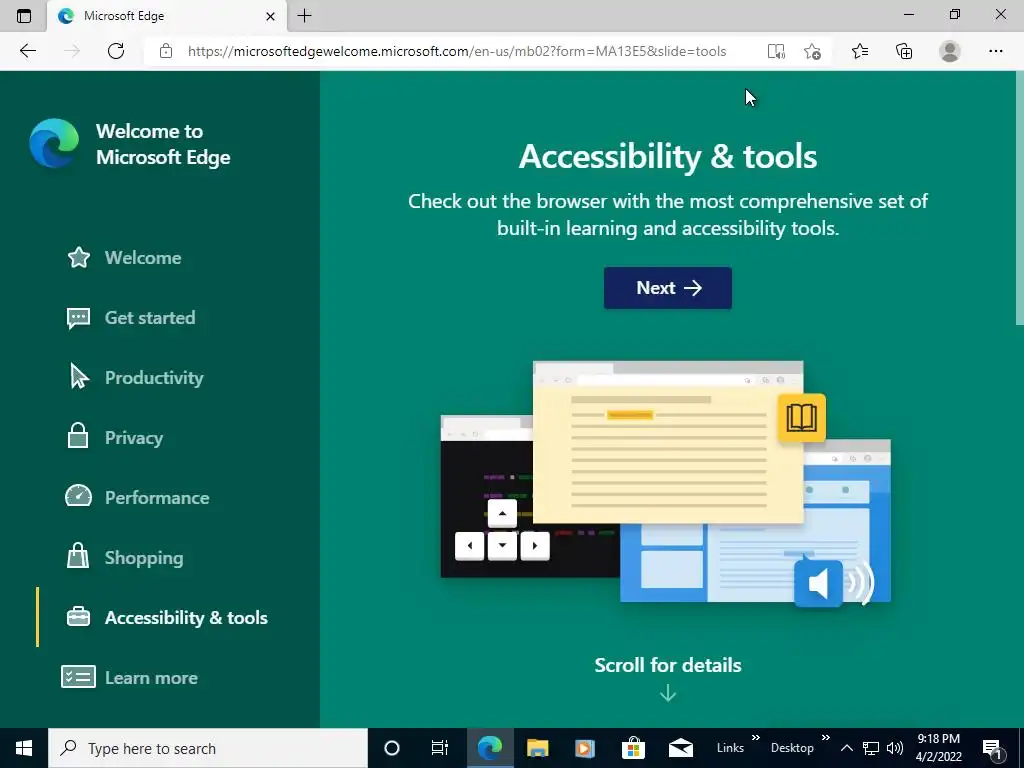Screen dimensions: 1024x768
Task: Open the notification center icon
Action: 993,748
